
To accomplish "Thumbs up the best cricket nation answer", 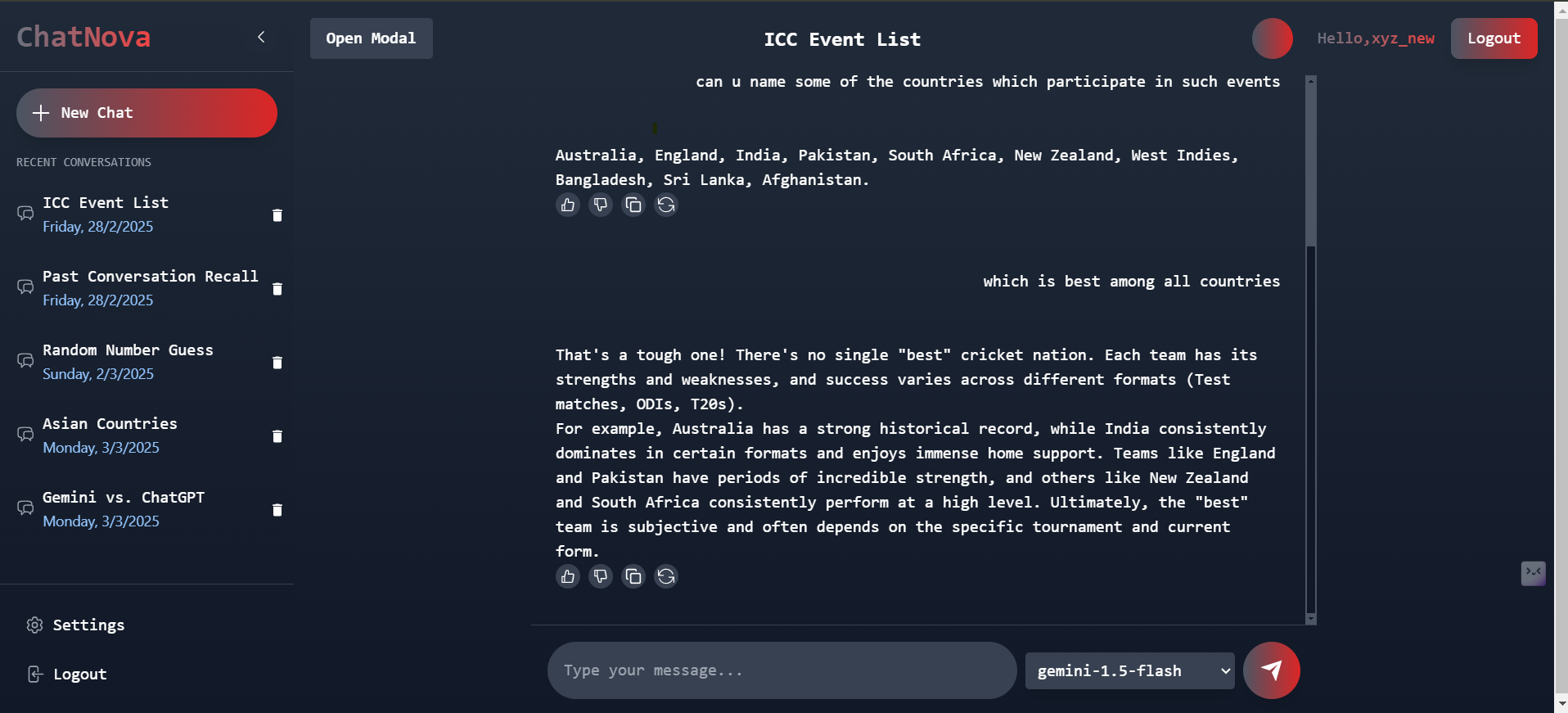I will 568,576.
